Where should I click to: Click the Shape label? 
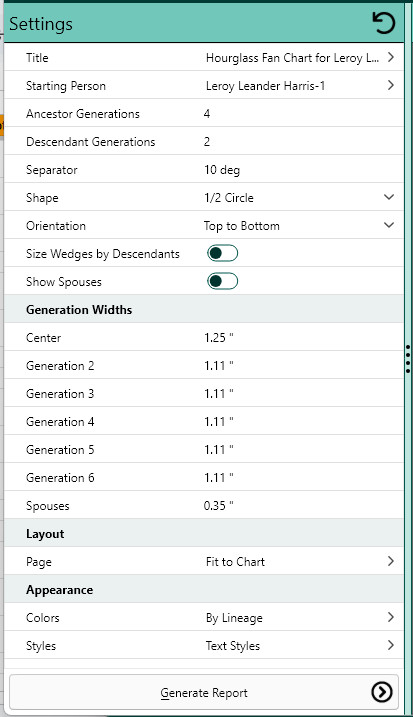point(42,198)
